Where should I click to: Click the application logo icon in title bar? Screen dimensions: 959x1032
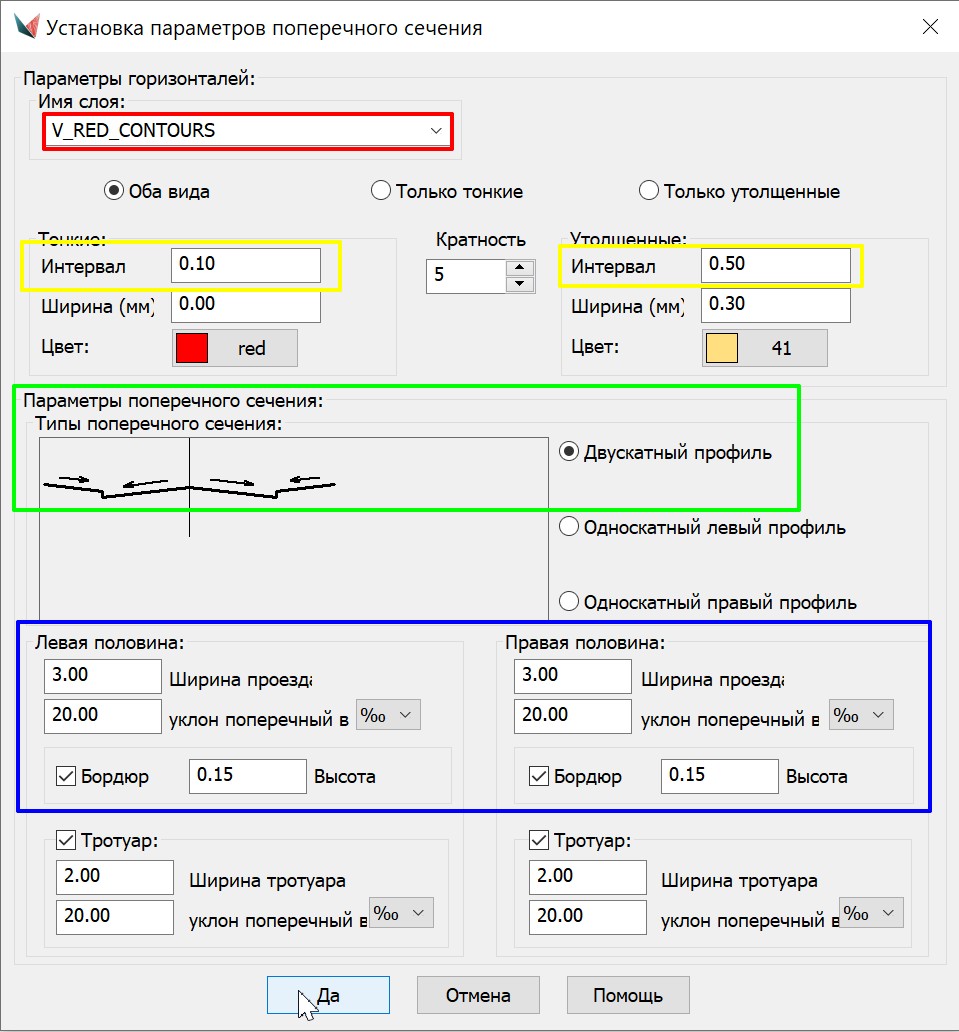28,27
